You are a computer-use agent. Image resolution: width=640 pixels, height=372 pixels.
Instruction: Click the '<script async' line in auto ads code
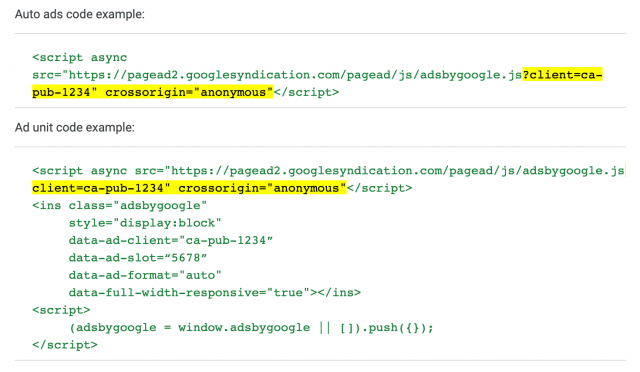[80, 58]
